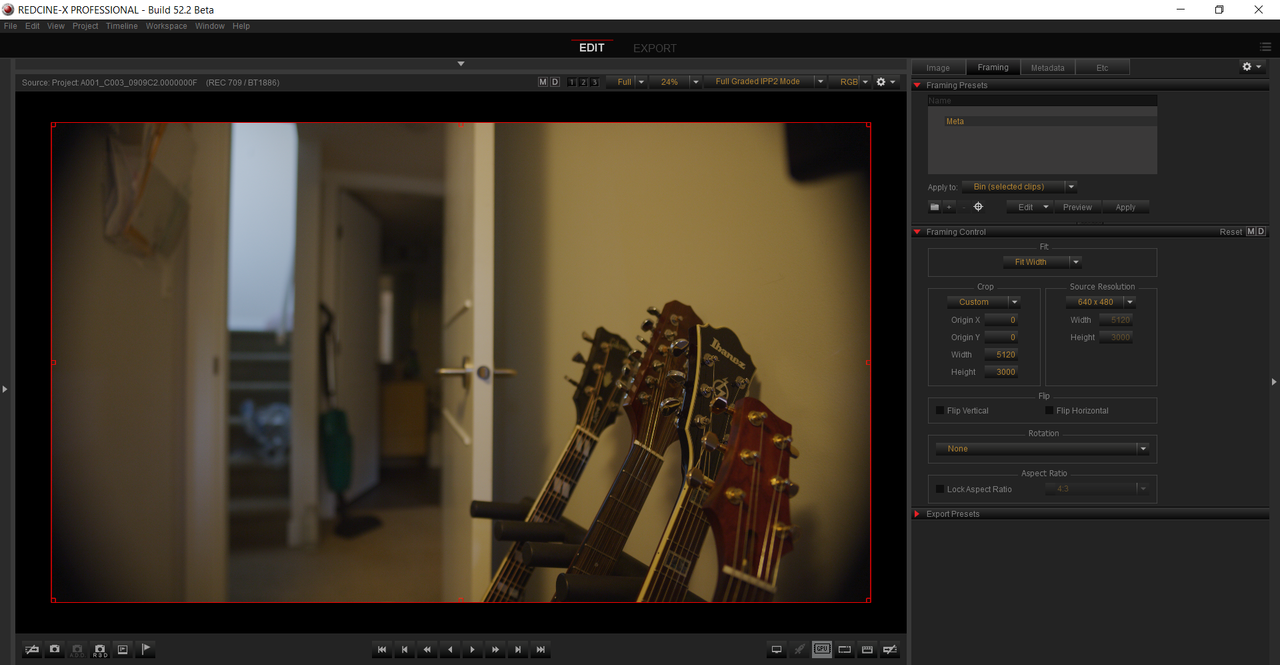
Task: Collapse the Framing Presets section
Action: pyautogui.click(x=918, y=85)
